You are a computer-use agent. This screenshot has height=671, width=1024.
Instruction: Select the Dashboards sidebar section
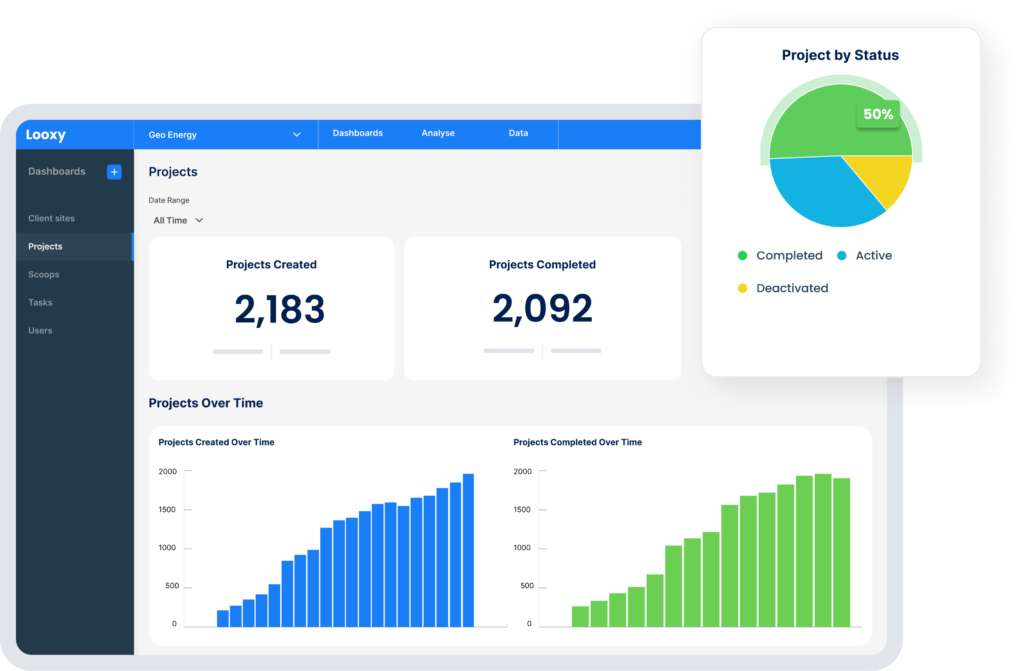(57, 171)
